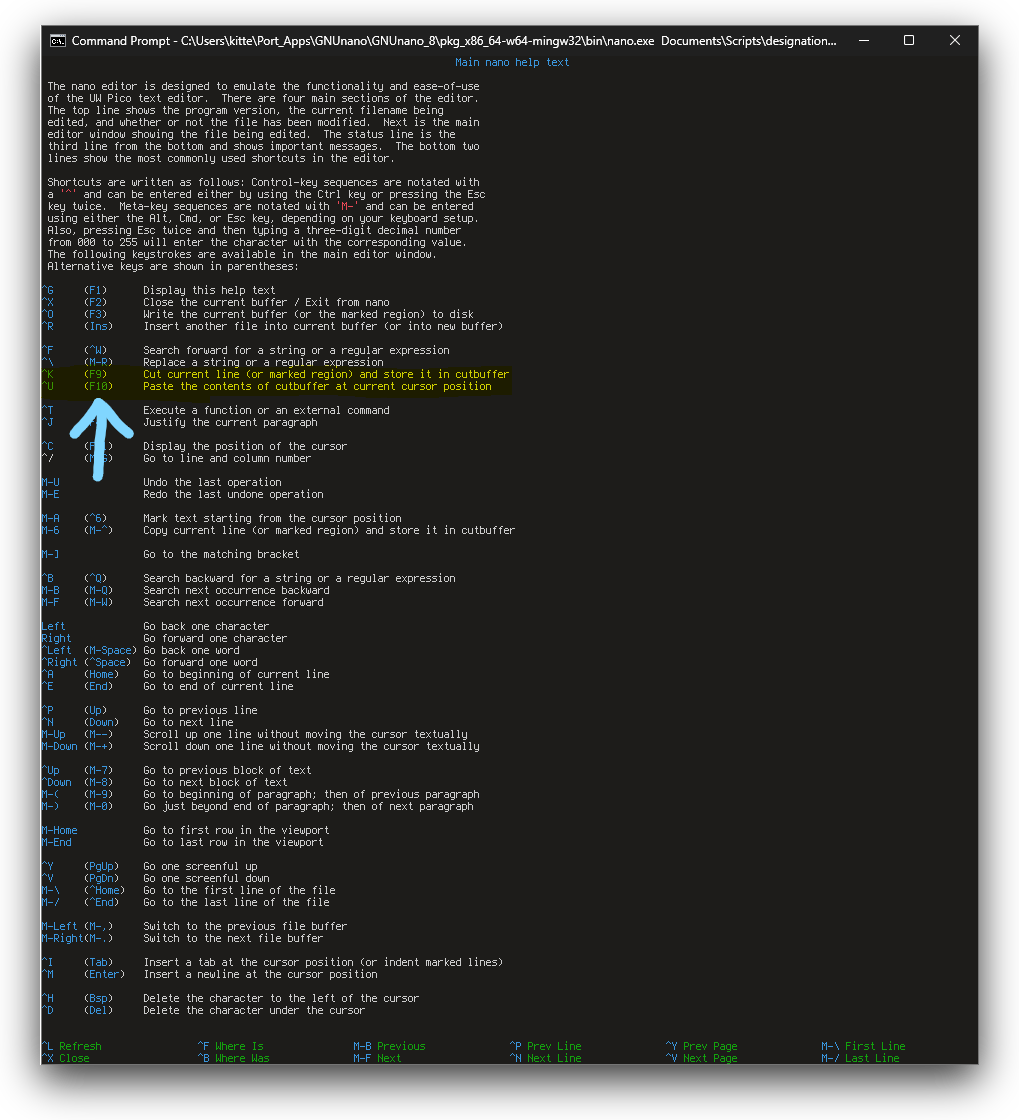Click 'Scroll down one line' entry
1019x1120 pixels.
[311, 746]
